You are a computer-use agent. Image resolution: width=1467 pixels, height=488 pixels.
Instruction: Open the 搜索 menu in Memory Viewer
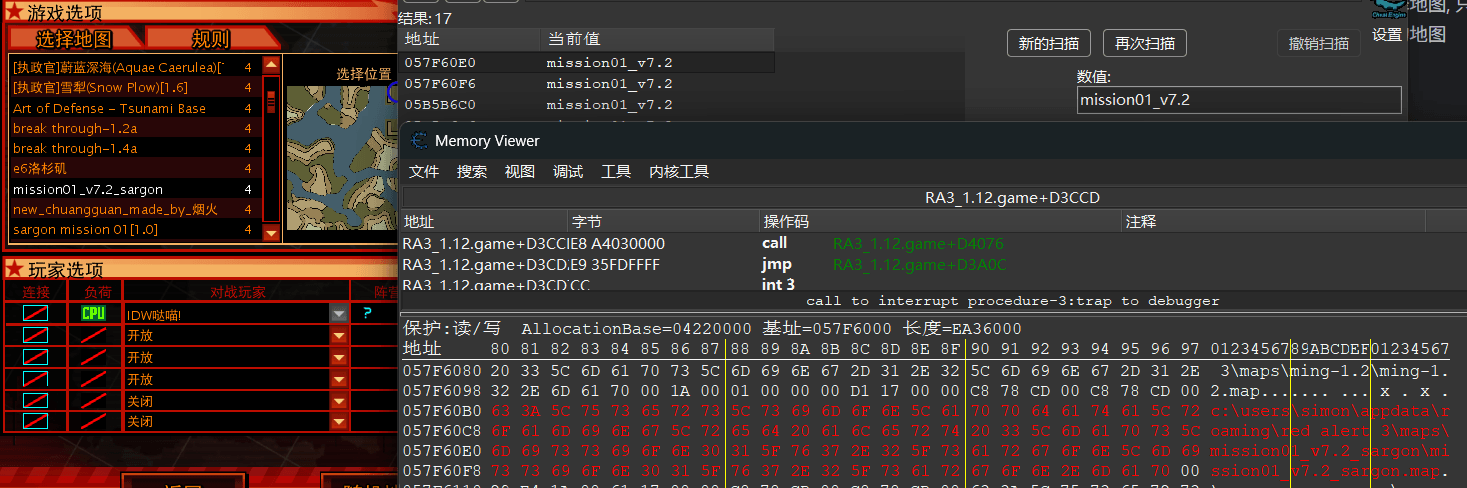click(472, 172)
